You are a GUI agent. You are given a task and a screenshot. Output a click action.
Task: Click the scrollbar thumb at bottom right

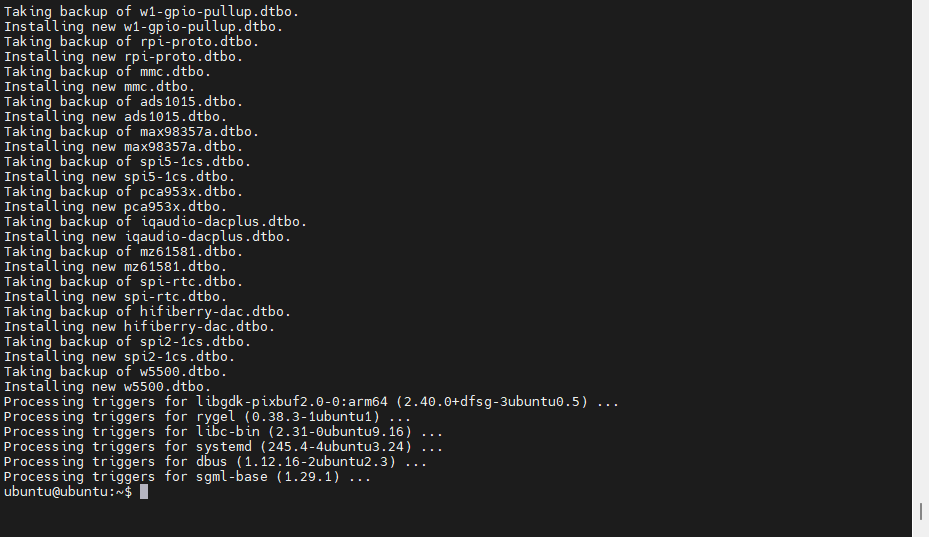click(920, 511)
